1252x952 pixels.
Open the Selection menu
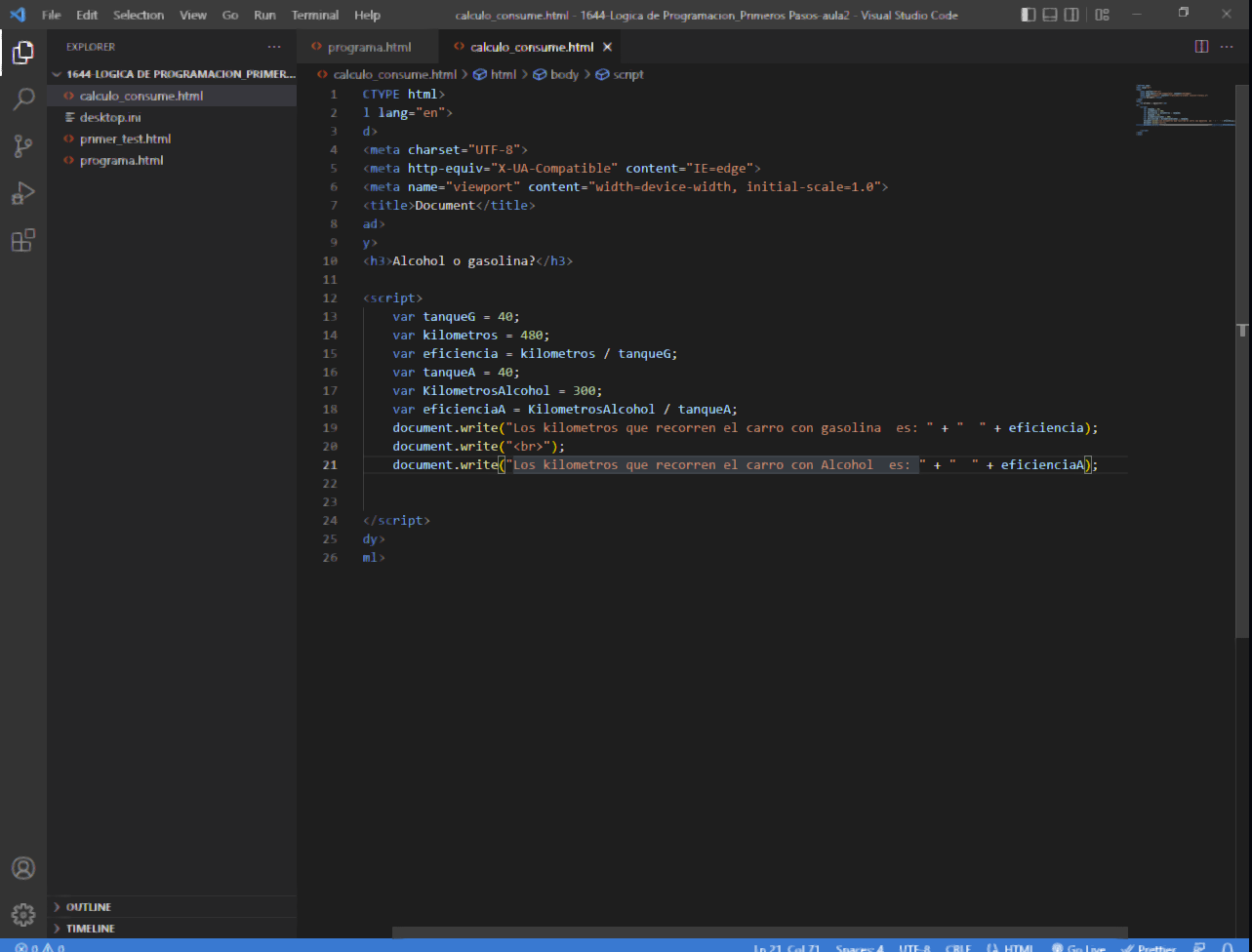point(139,15)
